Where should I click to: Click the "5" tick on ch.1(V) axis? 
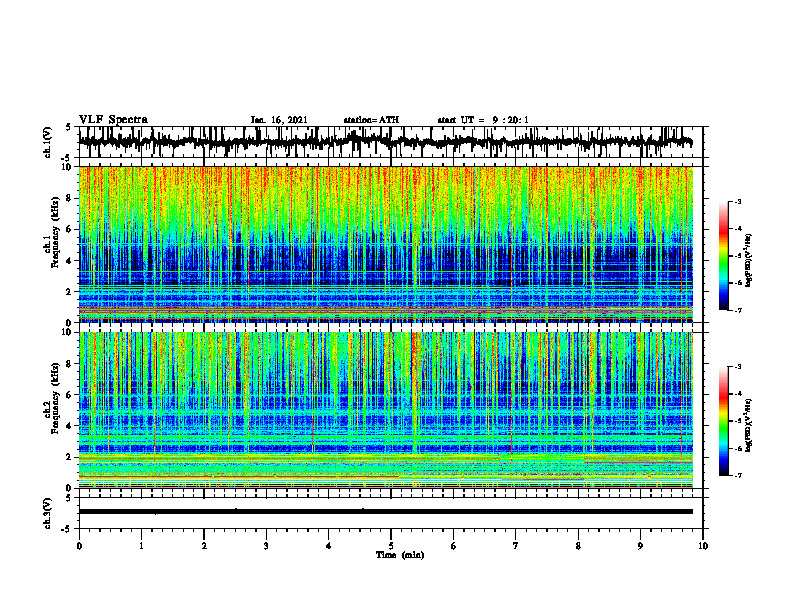pyautogui.click(x=68, y=127)
